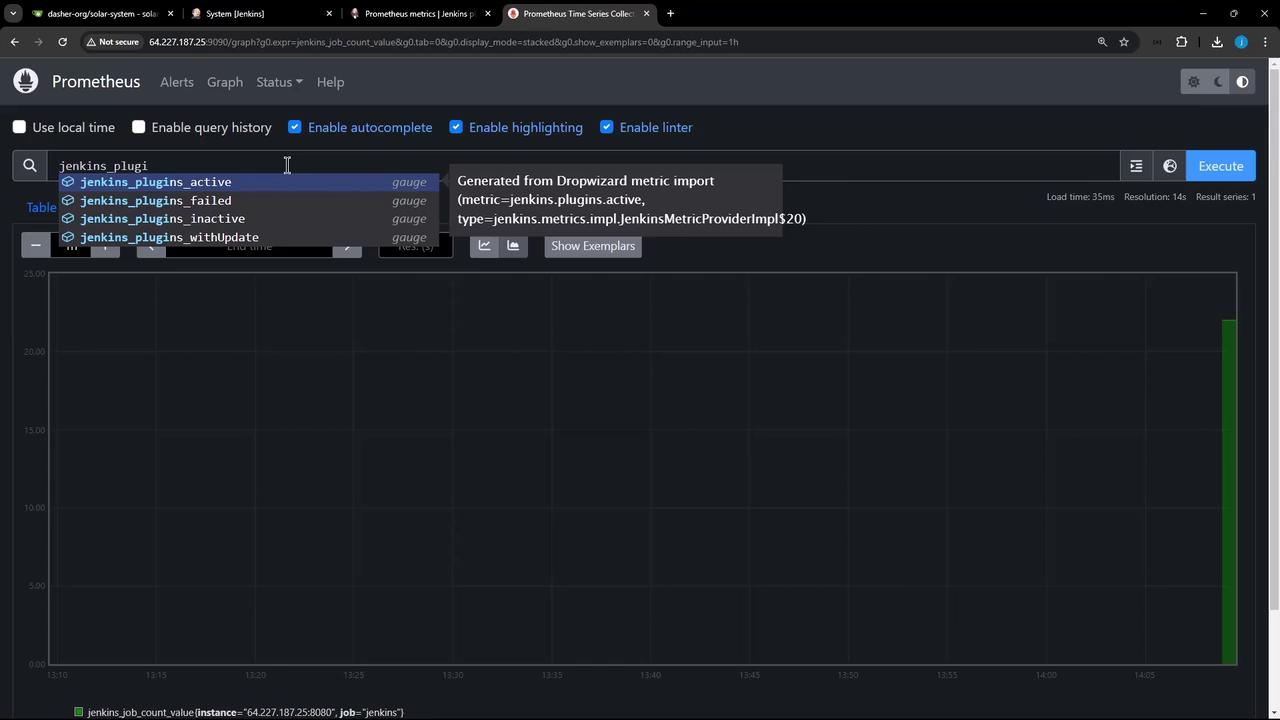Click the browser back arrow
1280x720 pixels.
[x=15, y=42]
